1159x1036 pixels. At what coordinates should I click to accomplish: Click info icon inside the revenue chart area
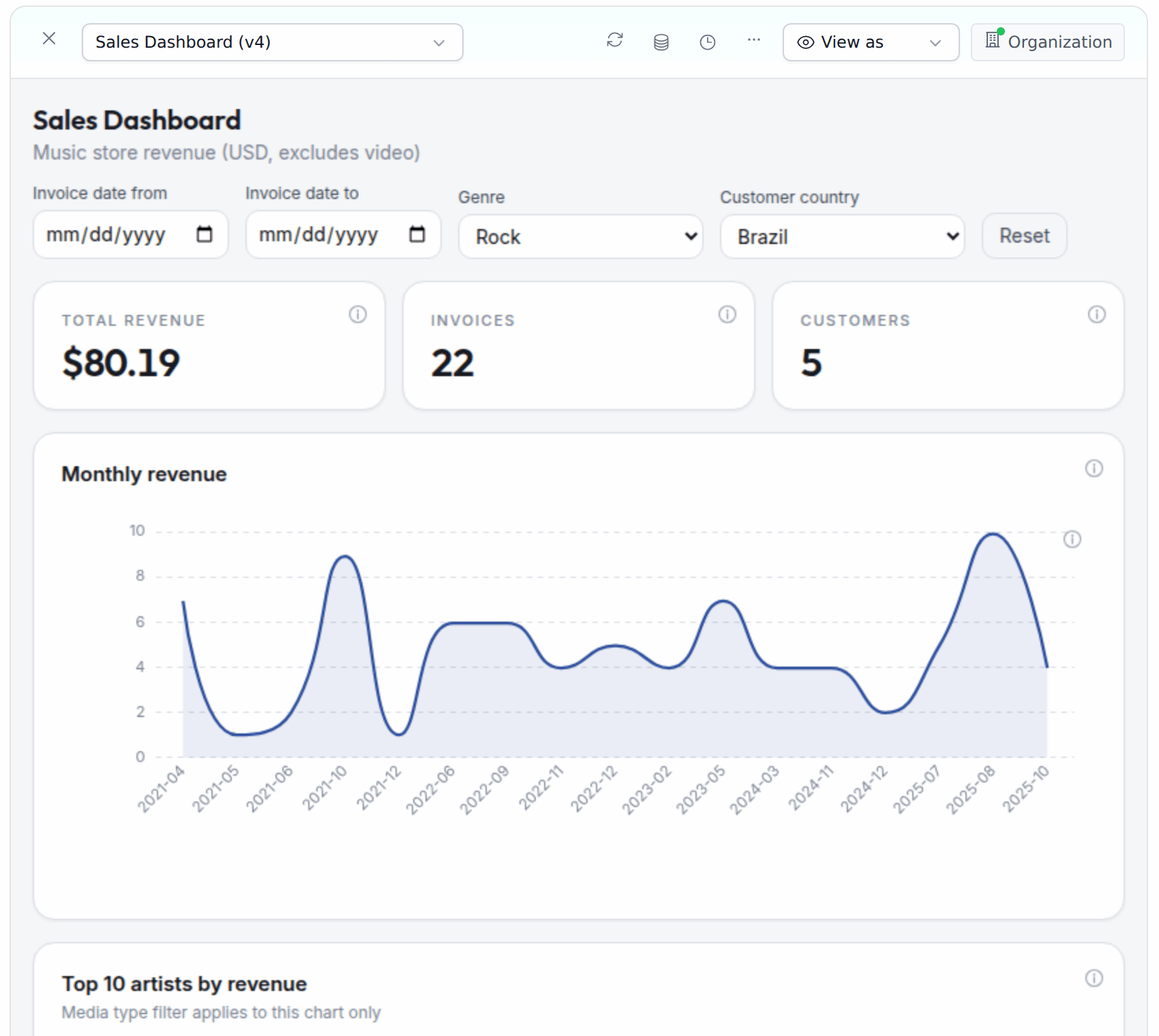(x=1072, y=539)
